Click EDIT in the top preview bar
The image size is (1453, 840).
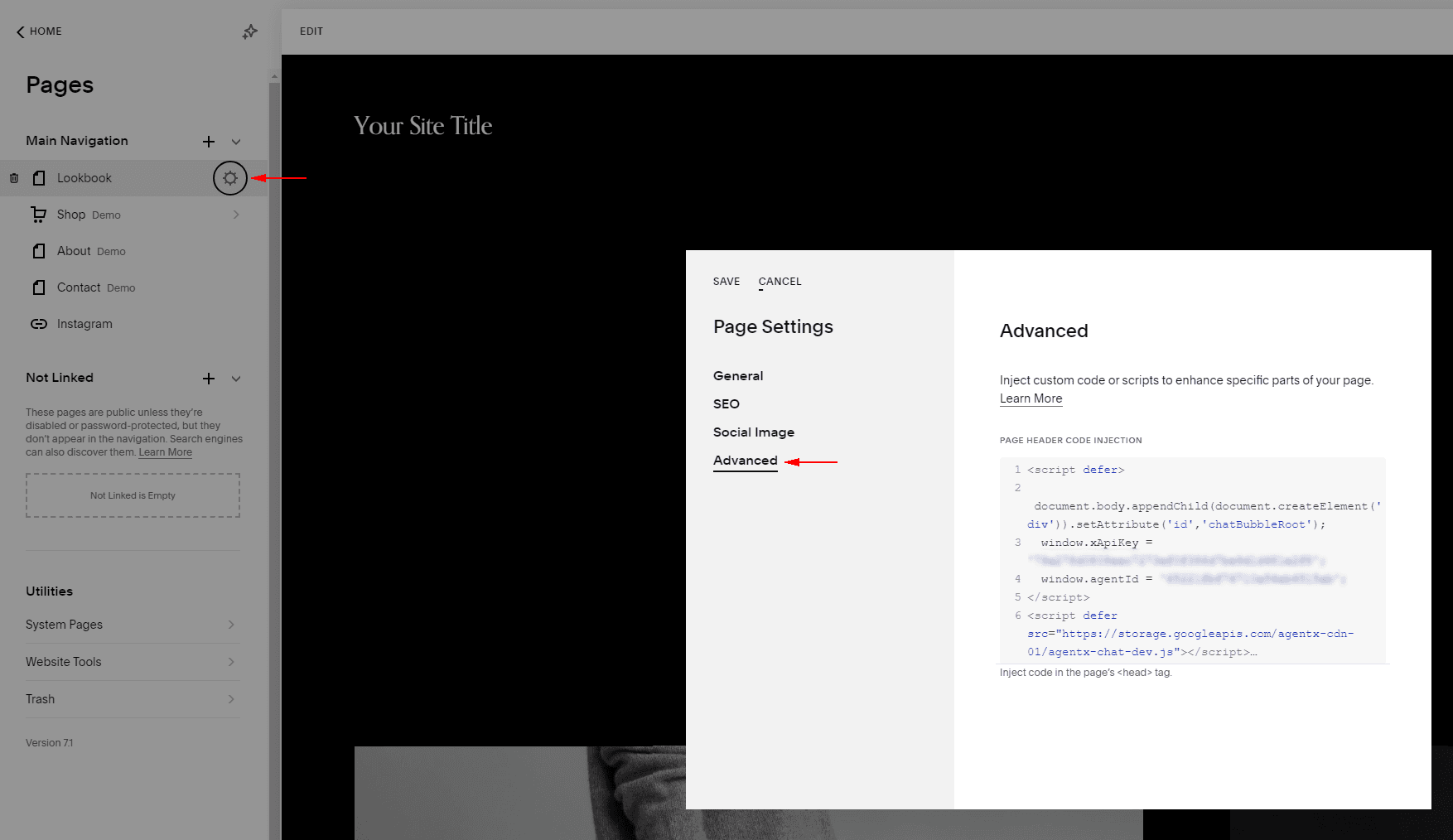311,31
